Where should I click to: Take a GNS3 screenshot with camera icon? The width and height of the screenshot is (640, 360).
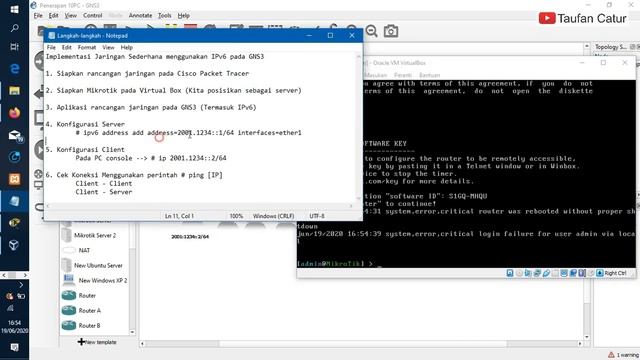coord(391,31)
